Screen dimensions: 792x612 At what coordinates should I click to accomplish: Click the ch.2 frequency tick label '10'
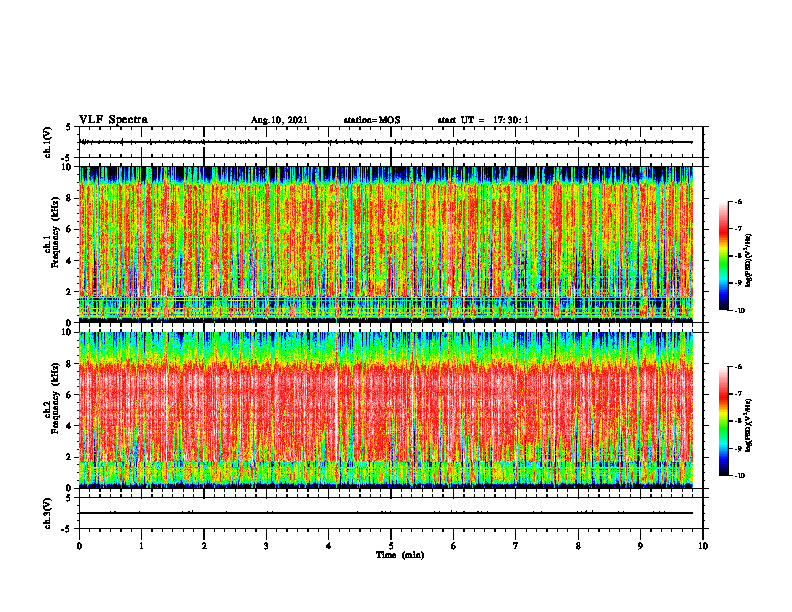point(68,333)
